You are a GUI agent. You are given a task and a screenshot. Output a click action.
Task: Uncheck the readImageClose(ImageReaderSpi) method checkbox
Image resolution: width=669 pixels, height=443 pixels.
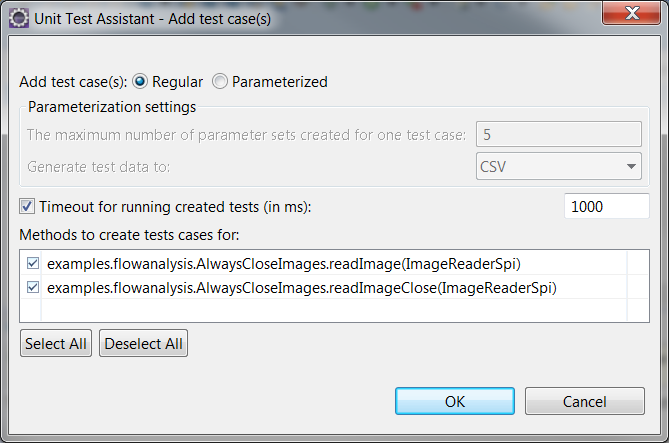[x=33, y=287]
